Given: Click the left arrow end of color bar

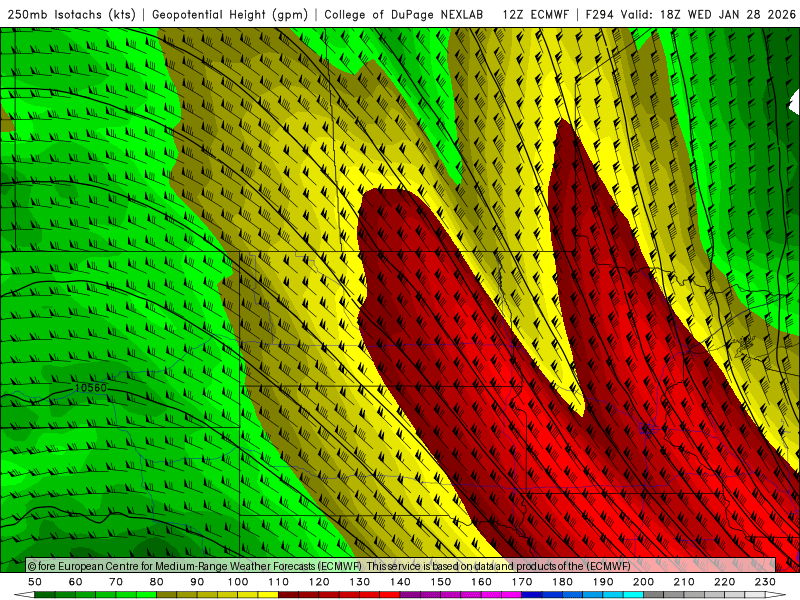Looking at the screenshot, I should click(x=24, y=595).
